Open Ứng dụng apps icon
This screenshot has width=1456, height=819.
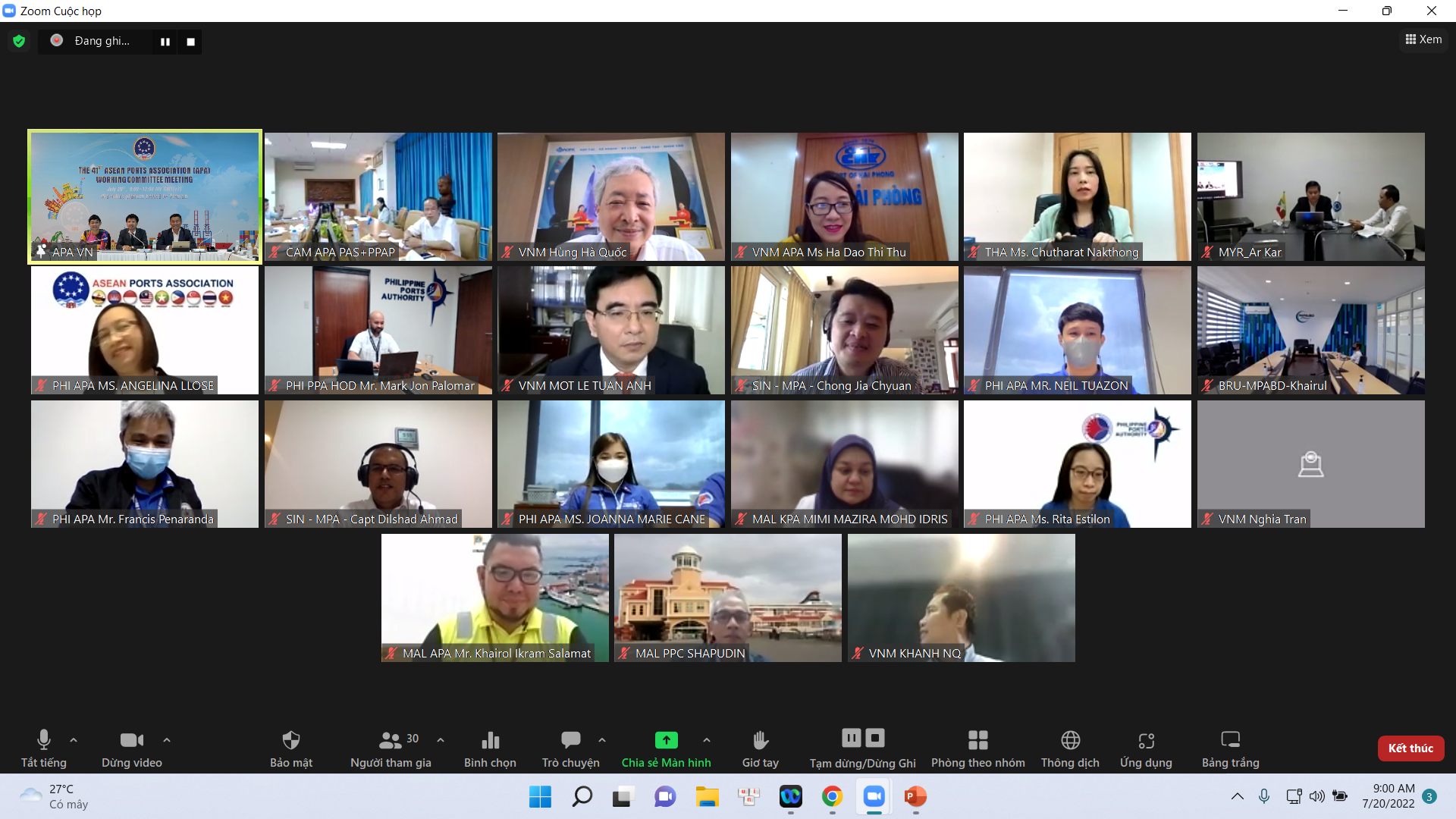(x=1146, y=748)
